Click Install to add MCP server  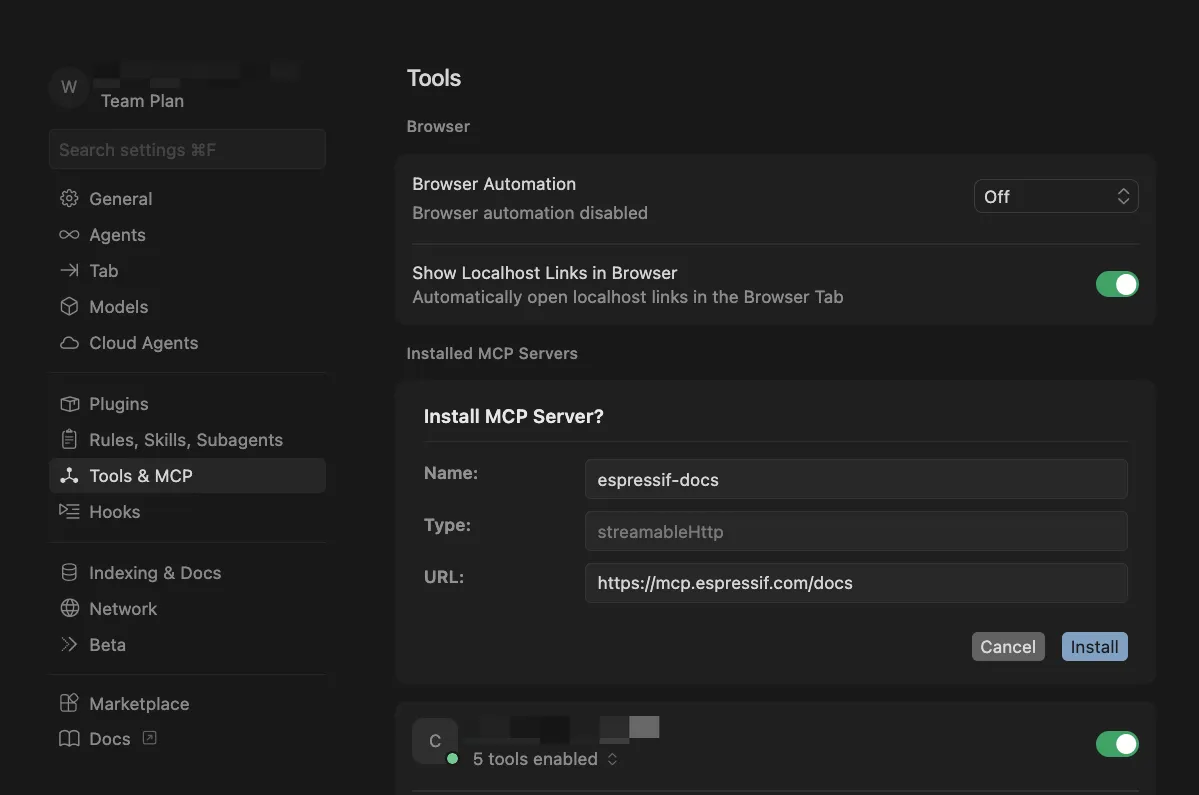1094,647
